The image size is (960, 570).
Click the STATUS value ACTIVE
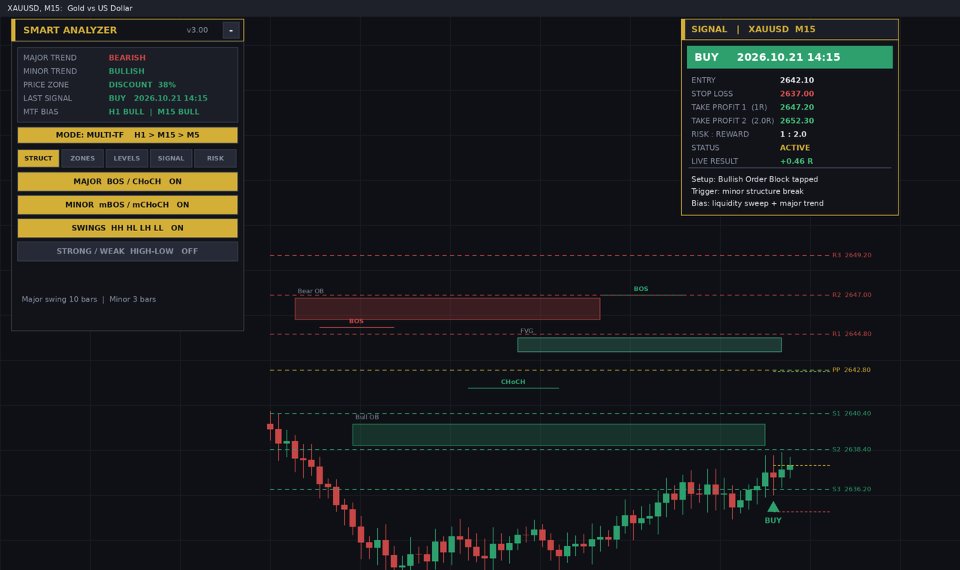[795, 148]
